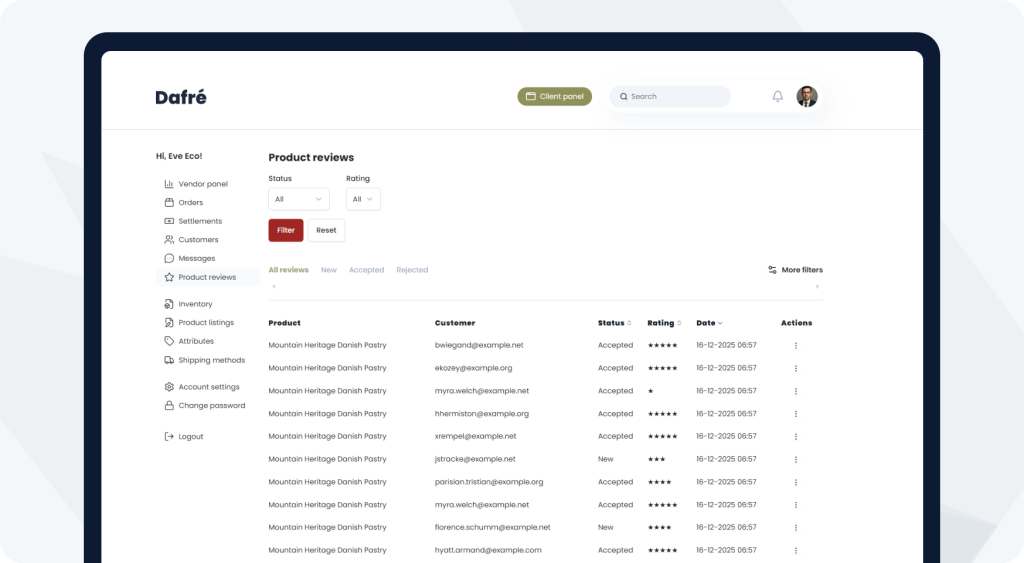Open actions menu for bwiegand@example.net review

click(796, 345)
